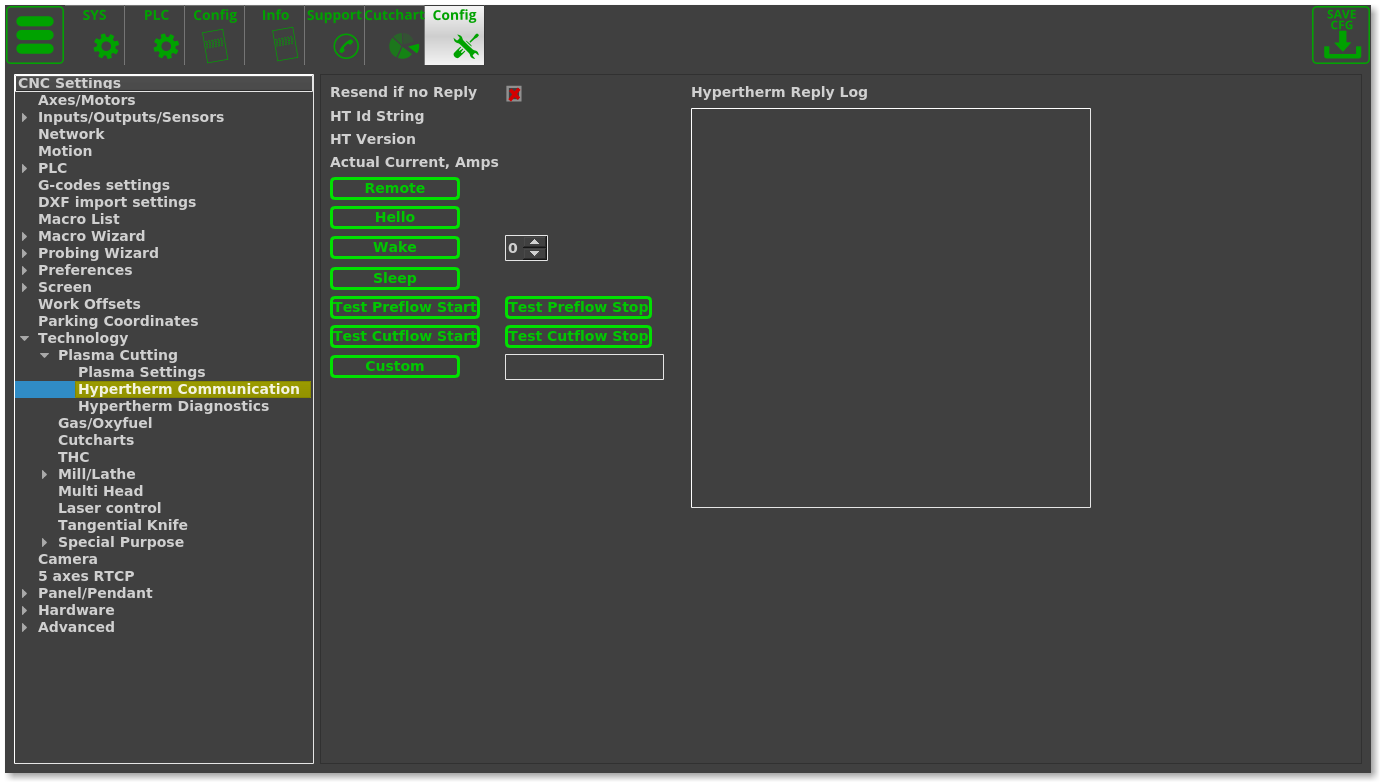This screenshot has width=1380, height=782.
Task: Select the Config wrench-and-screwdriver icon
Action: [x=465, y=46]
